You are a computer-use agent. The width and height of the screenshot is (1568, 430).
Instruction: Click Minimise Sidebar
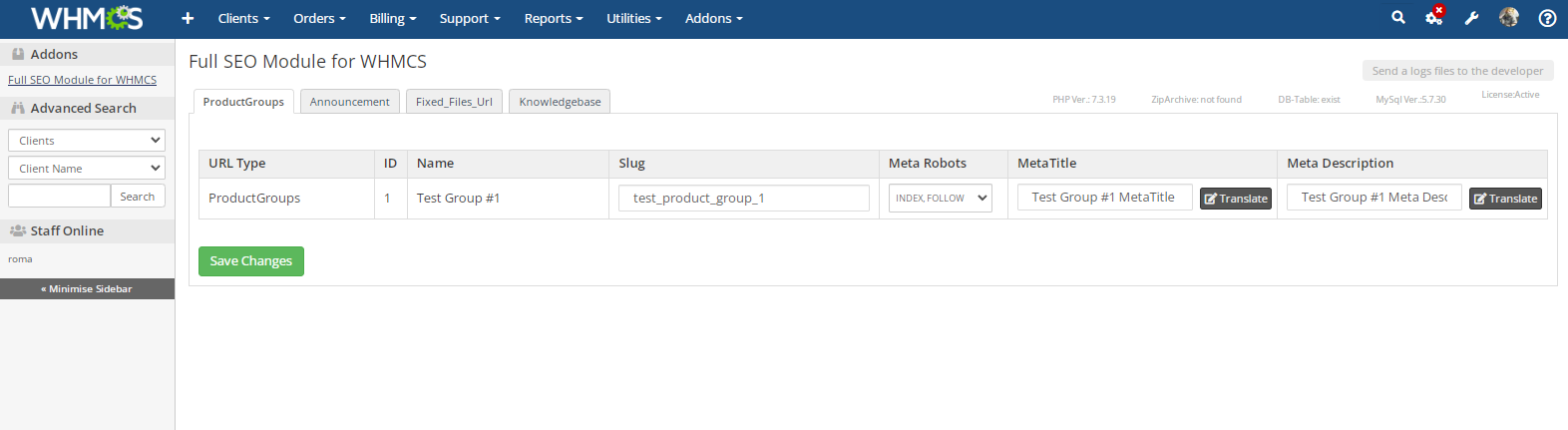[87, 289]
